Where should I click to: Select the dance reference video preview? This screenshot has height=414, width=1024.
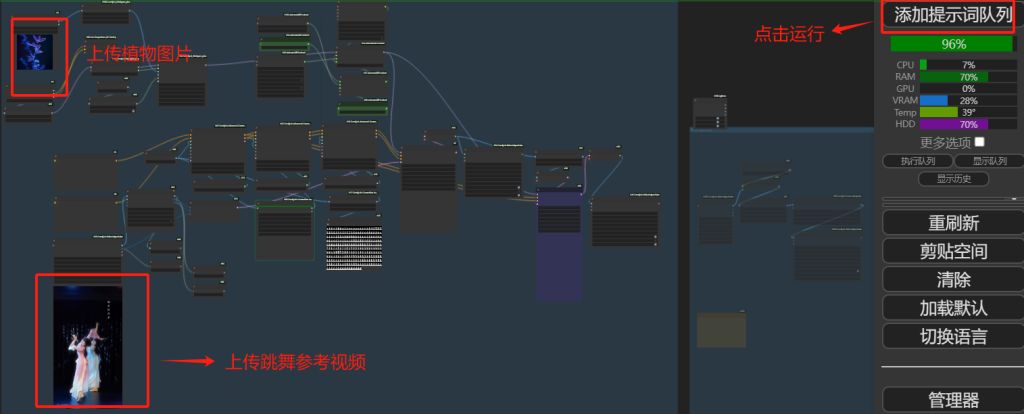[x=88, y=344]
